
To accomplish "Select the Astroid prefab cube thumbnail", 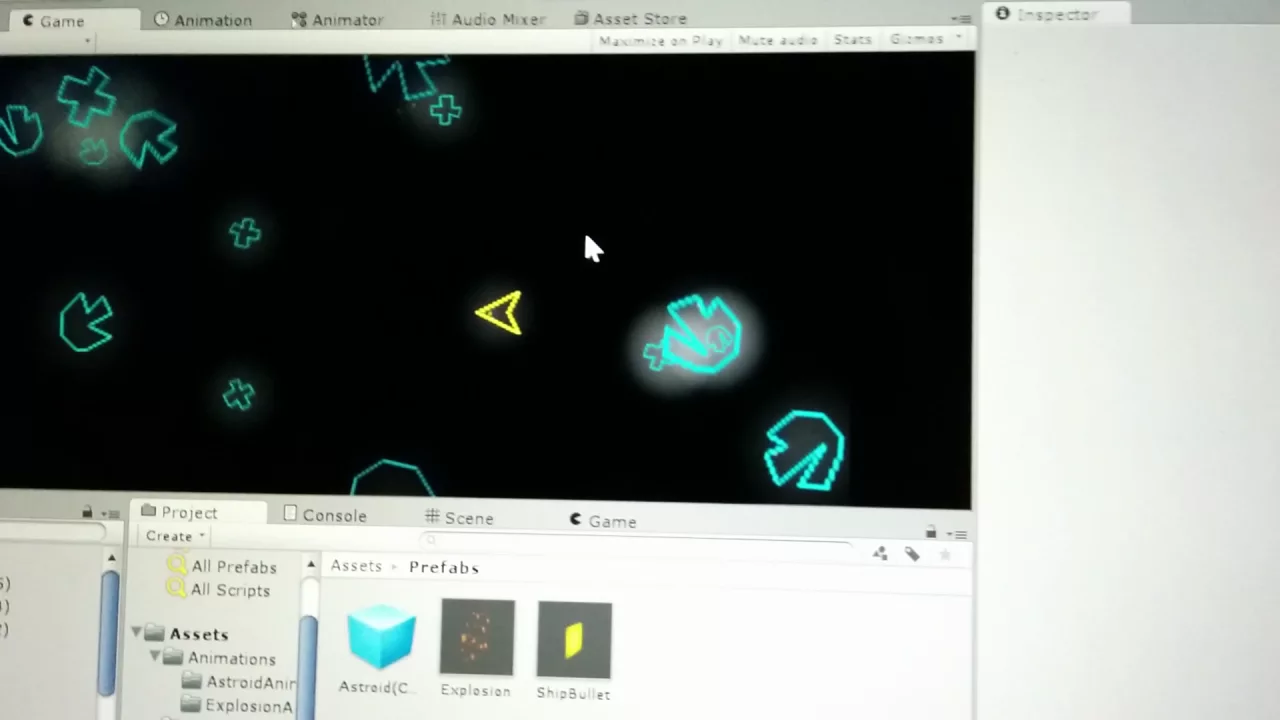I will point(381,637).
